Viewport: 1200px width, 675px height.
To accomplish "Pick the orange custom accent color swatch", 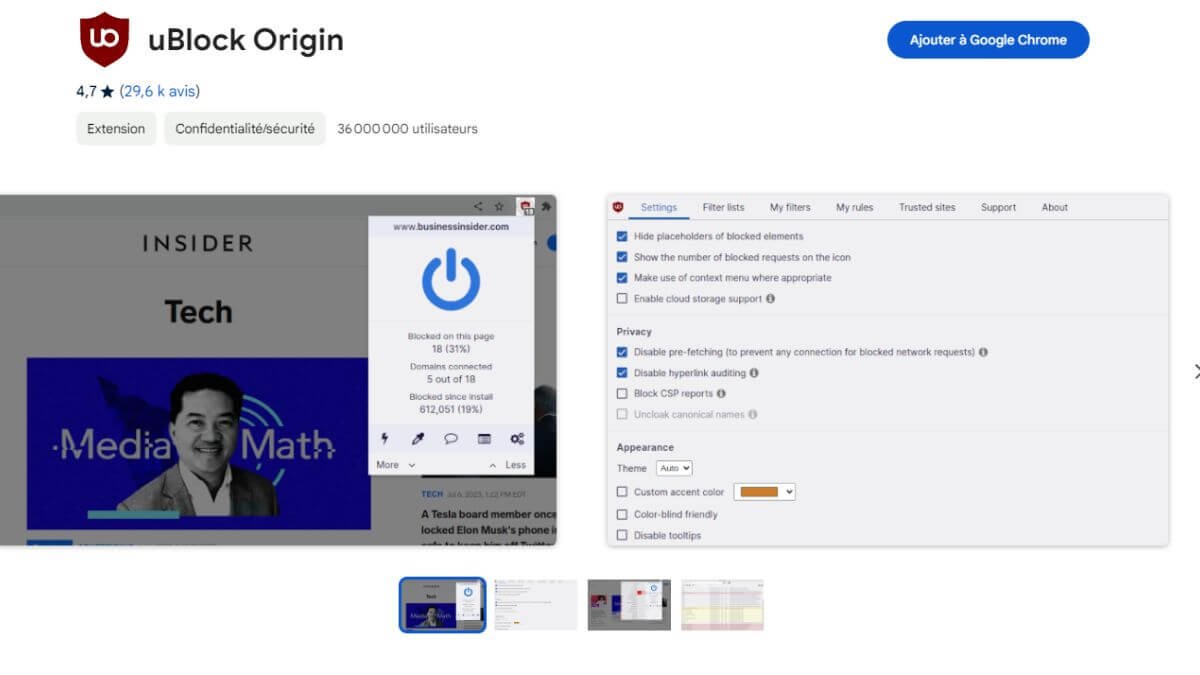I will coord(765,492).
